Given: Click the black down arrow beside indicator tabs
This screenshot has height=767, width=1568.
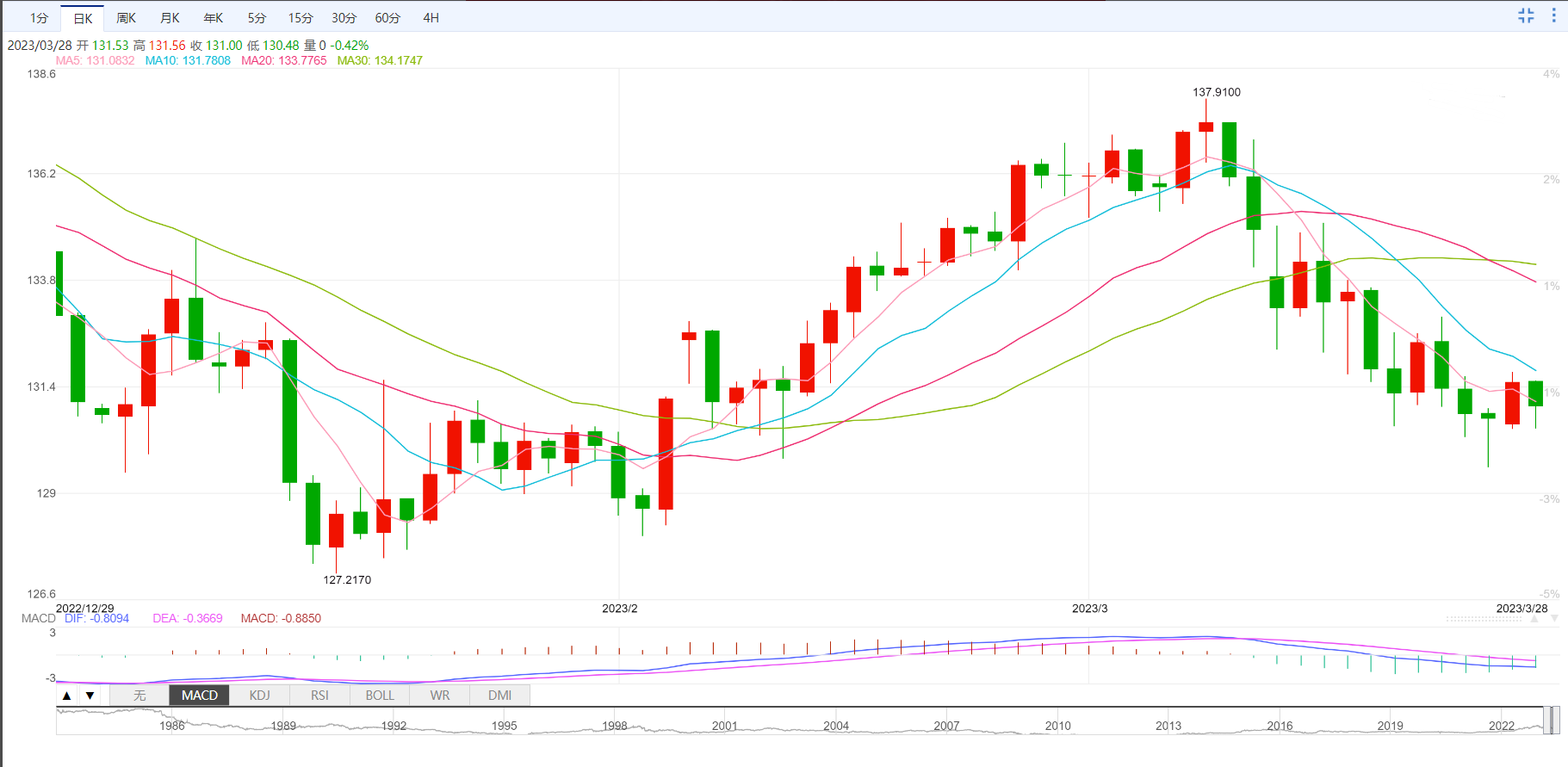Looking at the screenshot, I should click(90, 696).
